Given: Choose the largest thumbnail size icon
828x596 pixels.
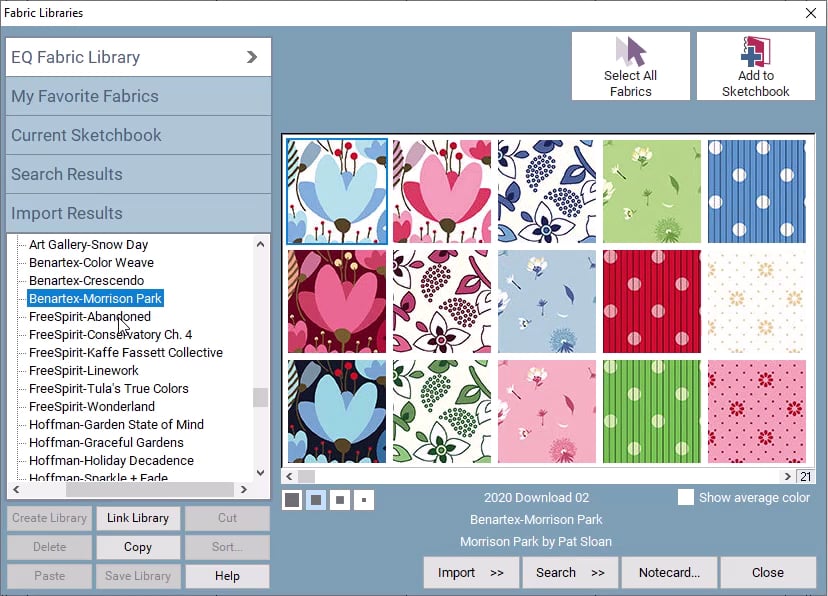Looking at the screenshot, I should coord(292,499).
